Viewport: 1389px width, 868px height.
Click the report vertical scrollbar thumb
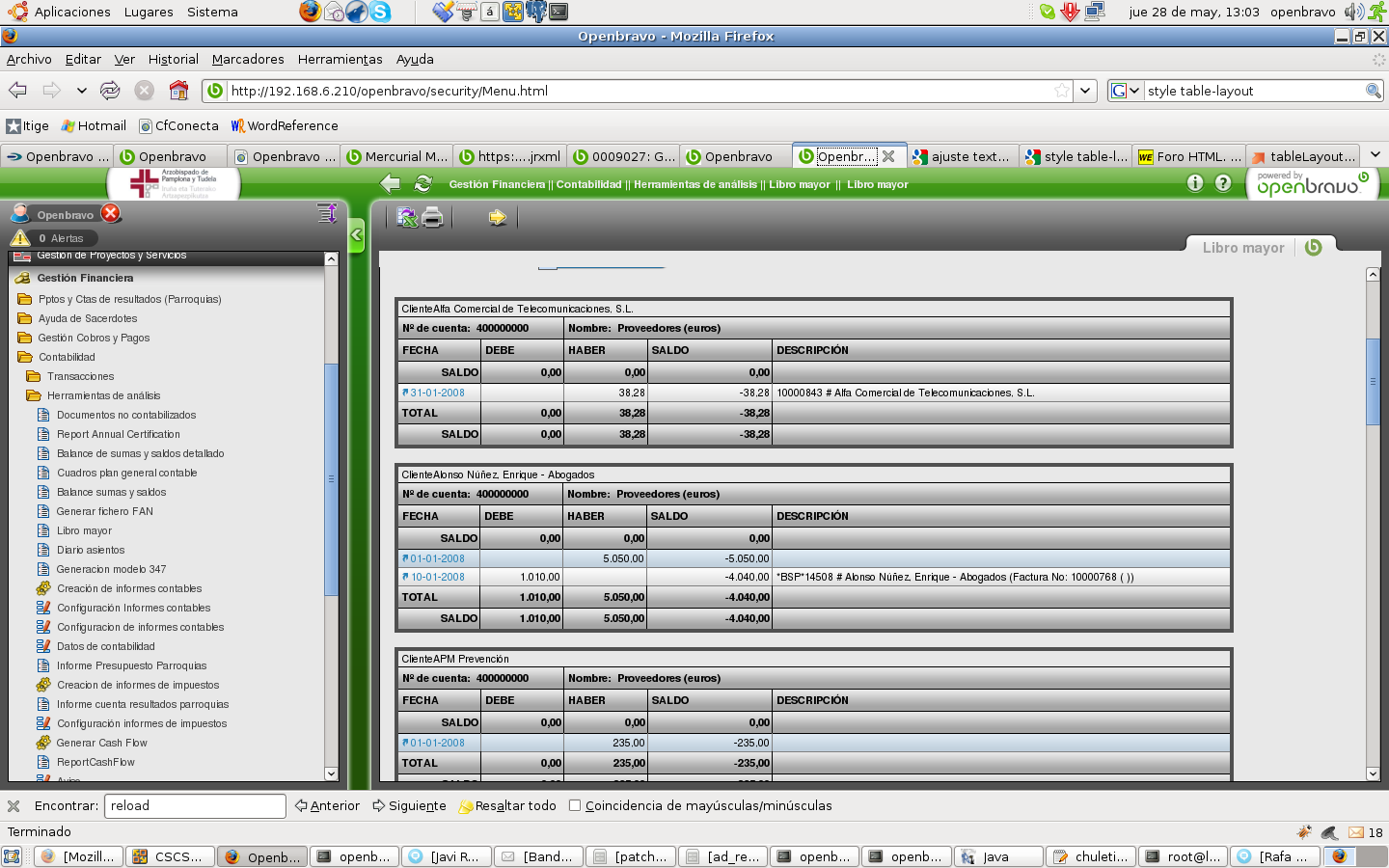point(1373,381)
